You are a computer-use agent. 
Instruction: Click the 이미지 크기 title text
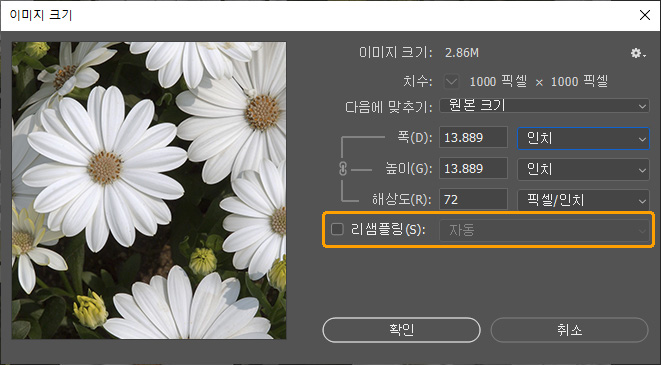click(x=41, y=15)
